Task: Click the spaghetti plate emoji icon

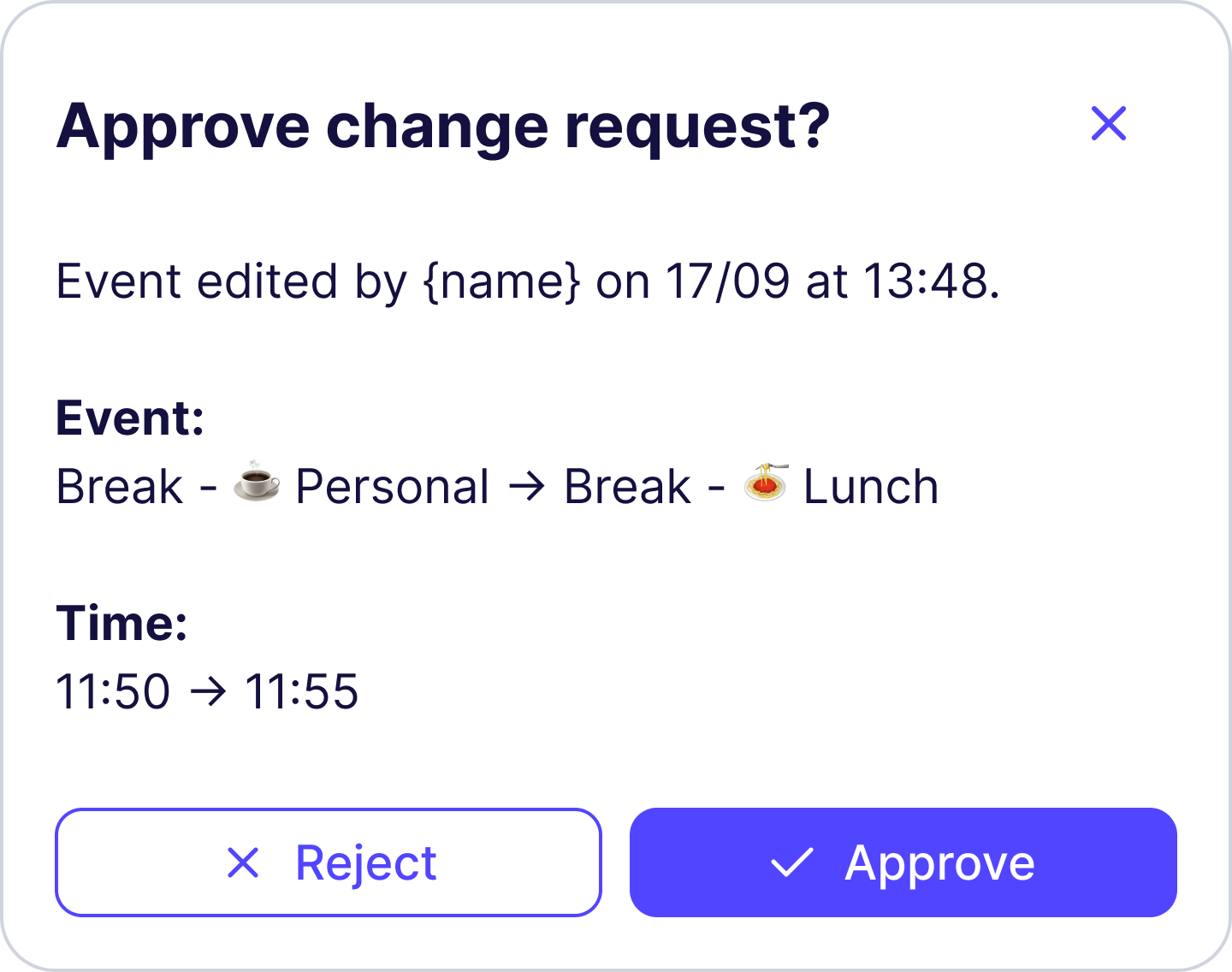Action: point(765,483)
